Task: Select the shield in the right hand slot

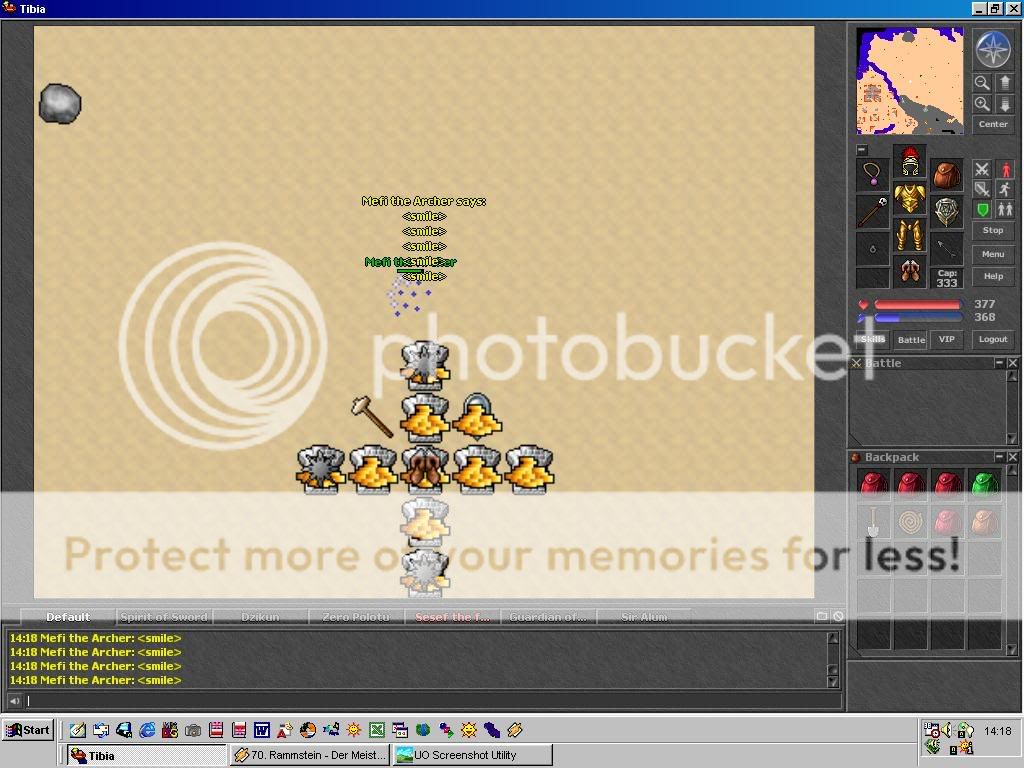Action: click(x=946, y=212)
